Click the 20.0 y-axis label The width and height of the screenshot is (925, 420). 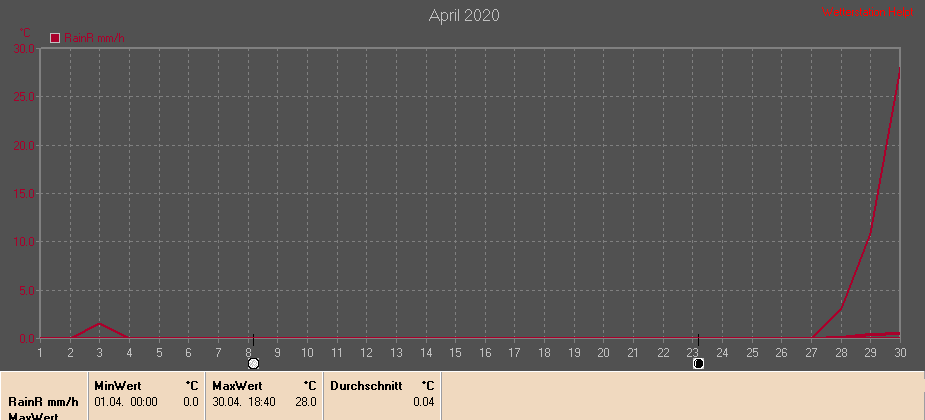24,145
